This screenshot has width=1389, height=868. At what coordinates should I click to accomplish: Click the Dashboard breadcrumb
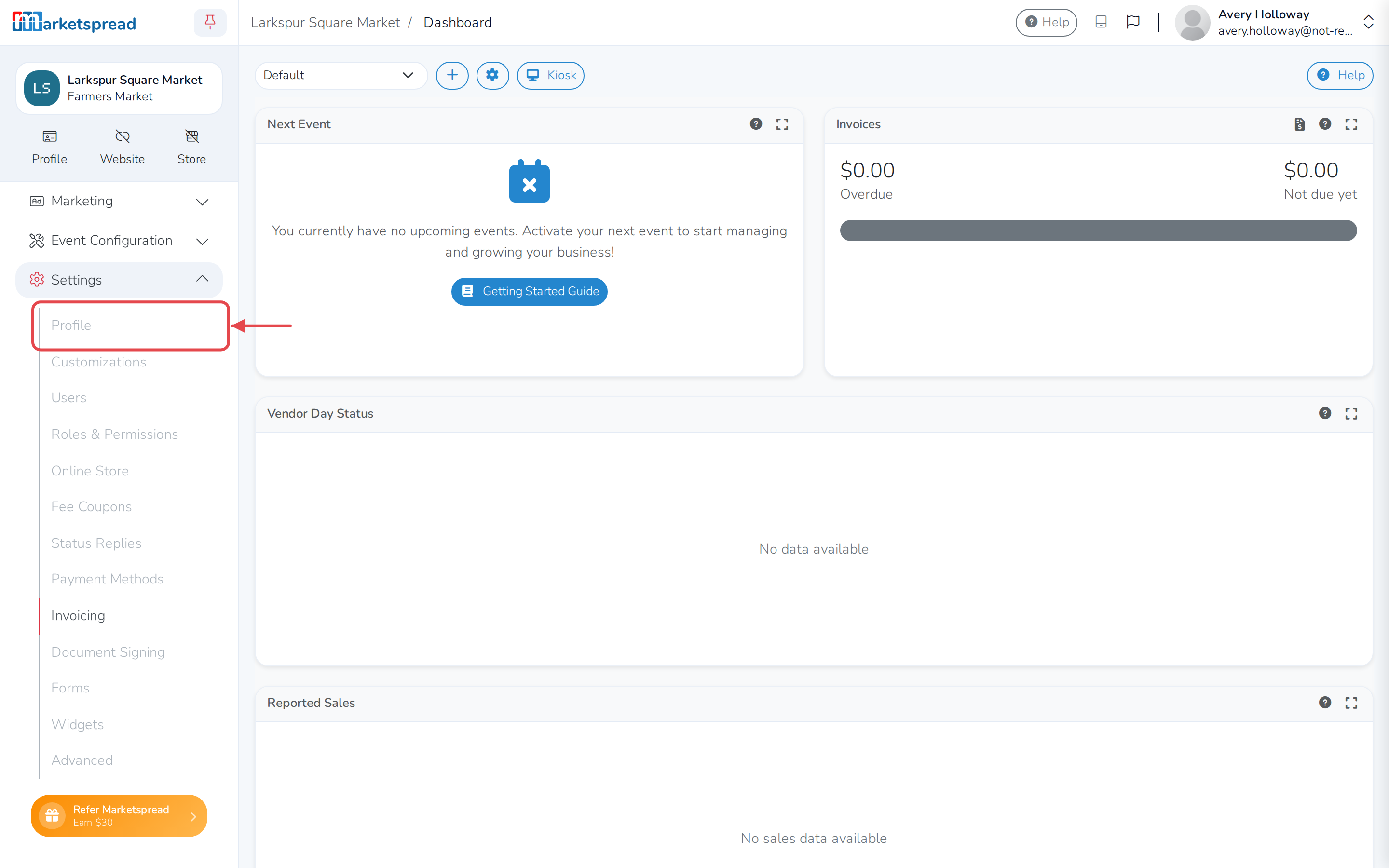pos(457,22)
